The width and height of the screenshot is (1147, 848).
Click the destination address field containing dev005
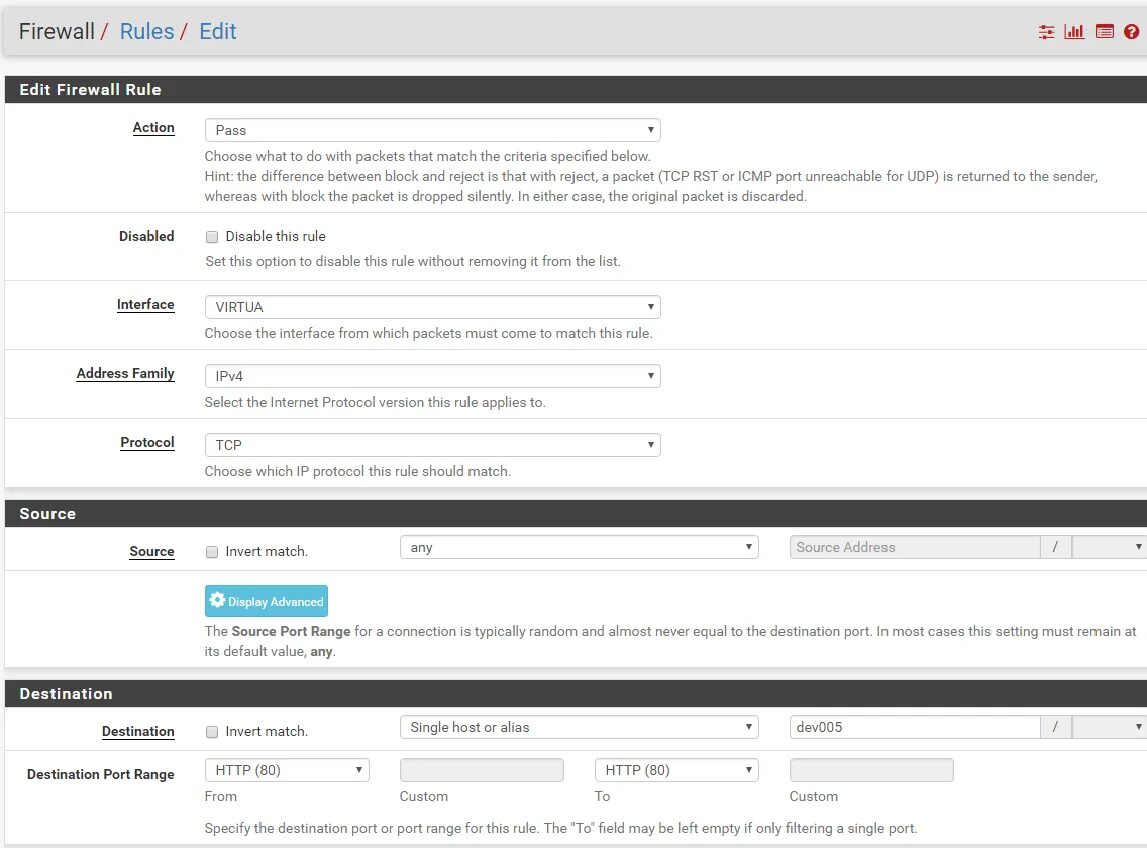click(x=915, y=727)
